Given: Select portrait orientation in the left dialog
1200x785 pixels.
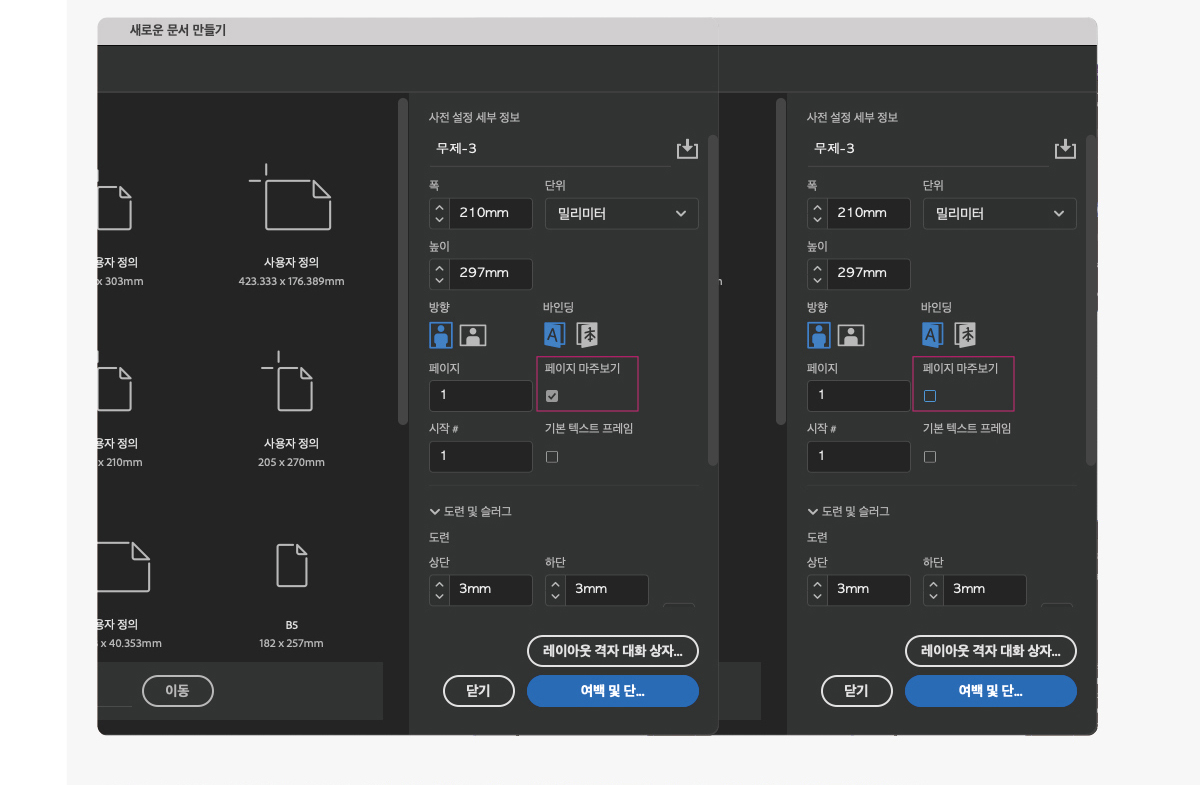Looking at the screenshot, I should (x=441, y=335).
